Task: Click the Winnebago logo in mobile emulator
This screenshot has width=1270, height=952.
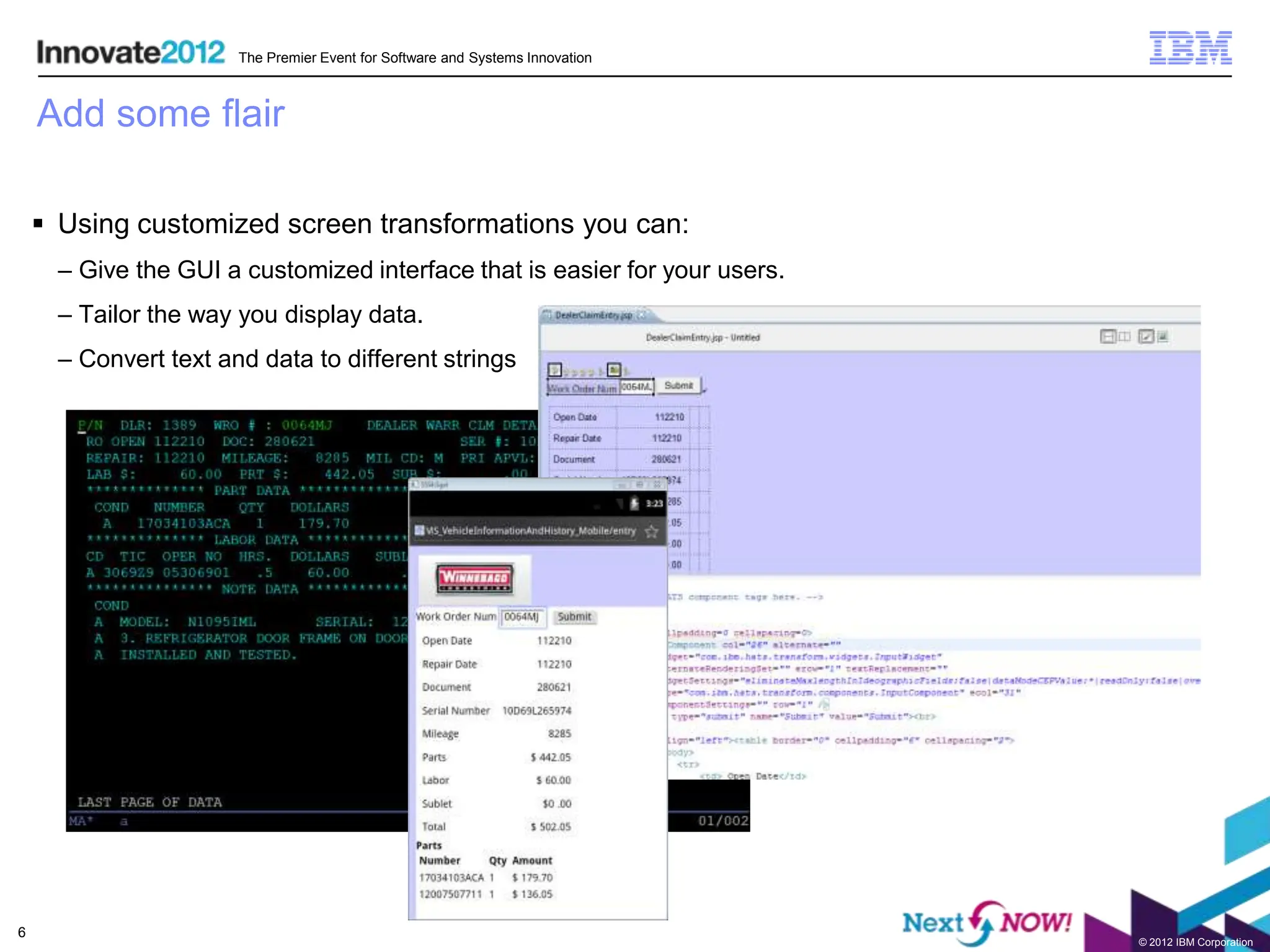Action: pos(475,579)
